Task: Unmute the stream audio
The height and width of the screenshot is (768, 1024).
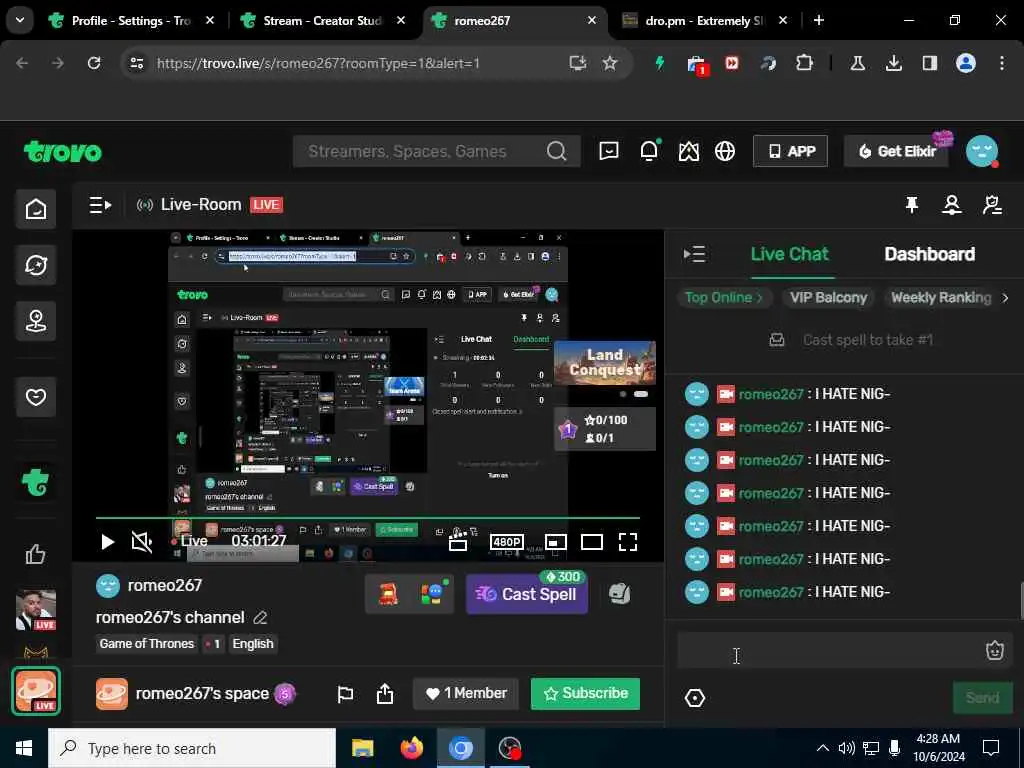Action: [142, 542]
